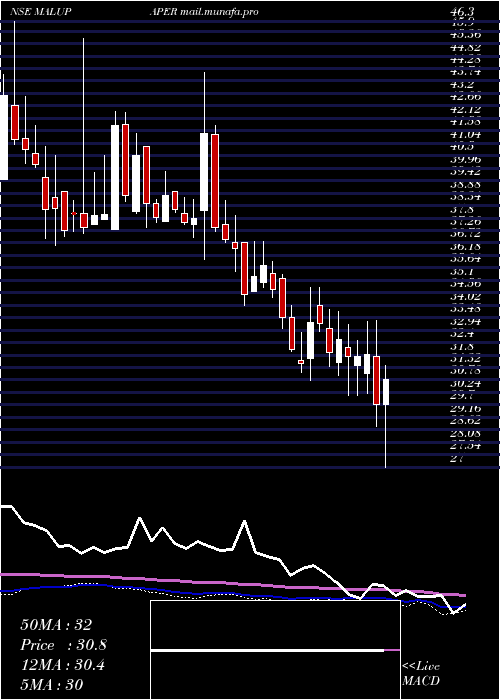Select the 32.4 price axis label
The image size is (500, 700).
462,333
